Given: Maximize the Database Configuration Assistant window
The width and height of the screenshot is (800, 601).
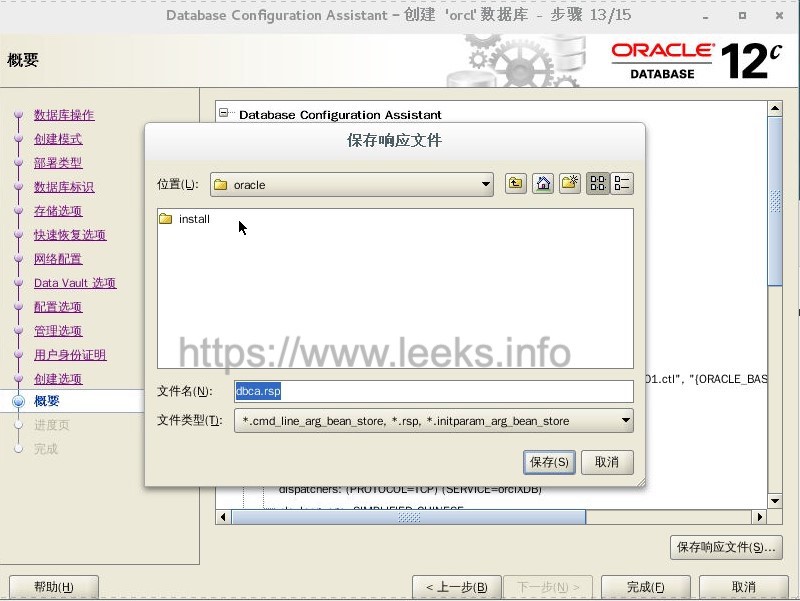Looking at the screenshot, I should tap(742, 16).
